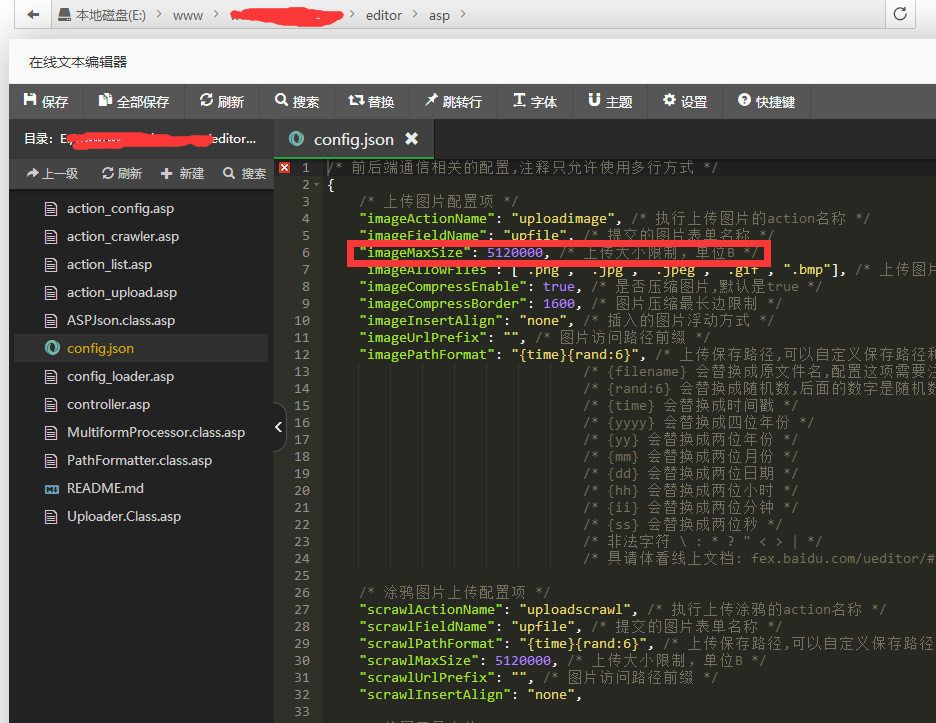Open 搜索 (search) from the top toolbar
Viewport: 936px width, 723px height.
click(x=297, y=101)
